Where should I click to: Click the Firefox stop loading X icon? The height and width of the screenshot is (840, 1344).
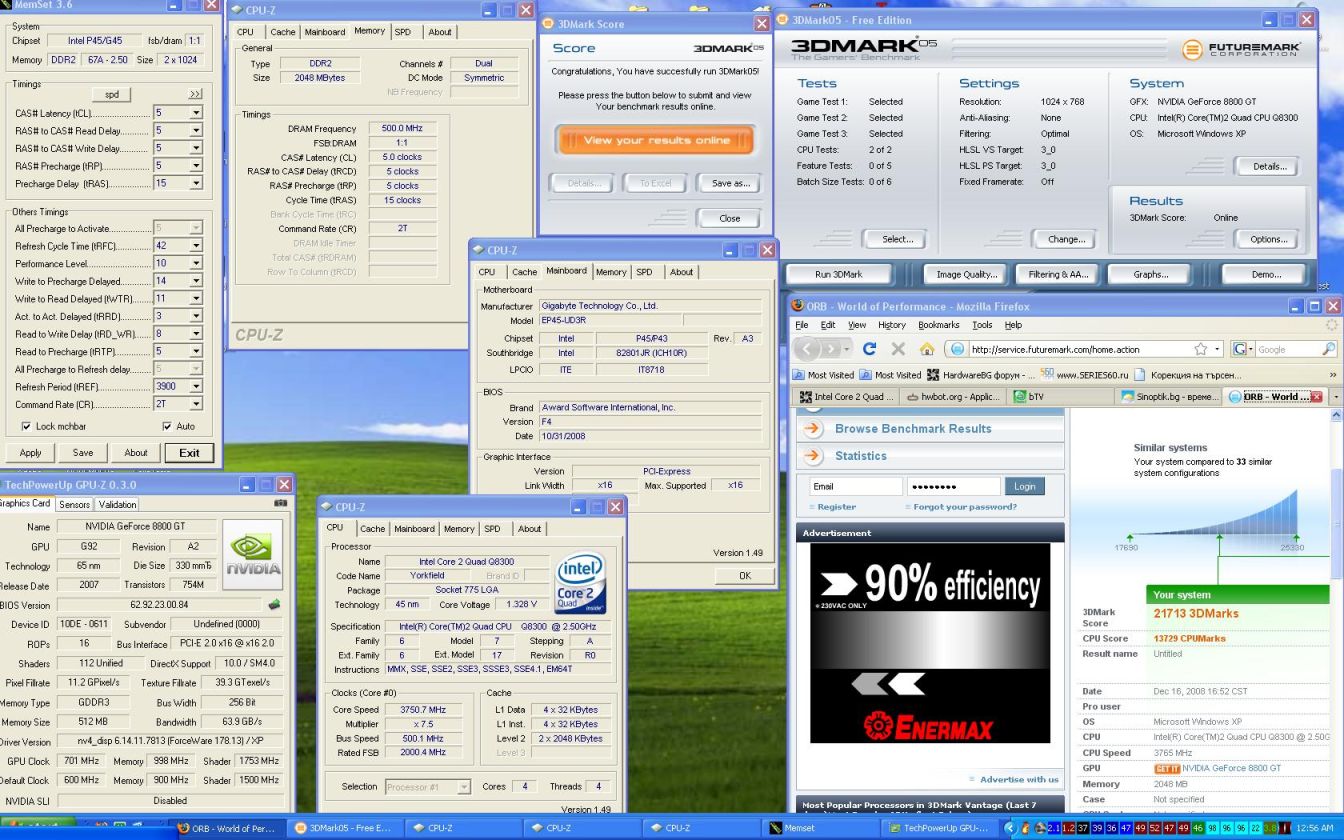[897, 349]
